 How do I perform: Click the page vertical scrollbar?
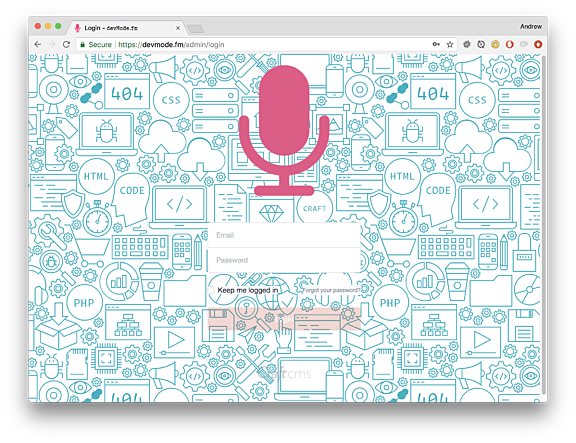tap(544, 225)
